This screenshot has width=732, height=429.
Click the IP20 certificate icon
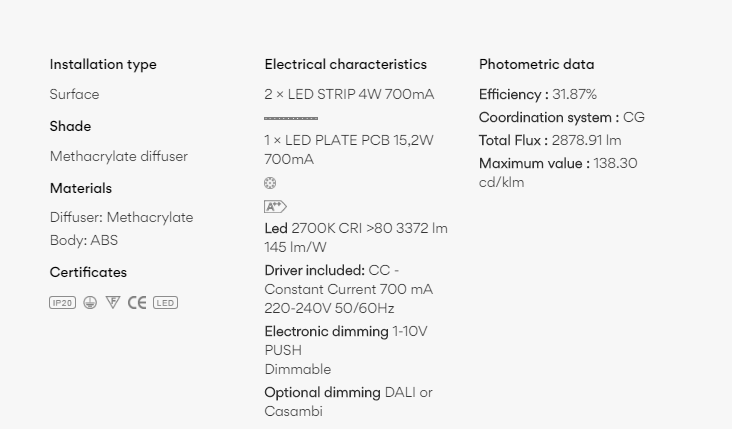63,303
